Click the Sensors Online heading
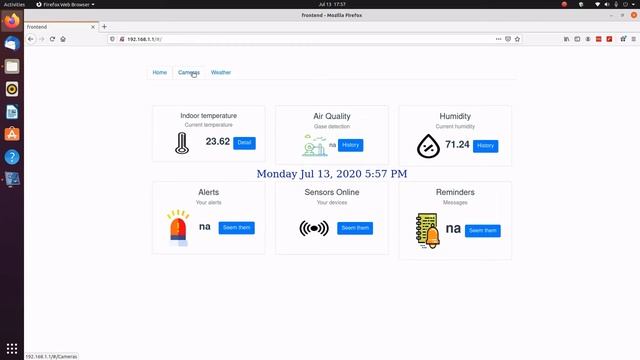 point(332,192)
